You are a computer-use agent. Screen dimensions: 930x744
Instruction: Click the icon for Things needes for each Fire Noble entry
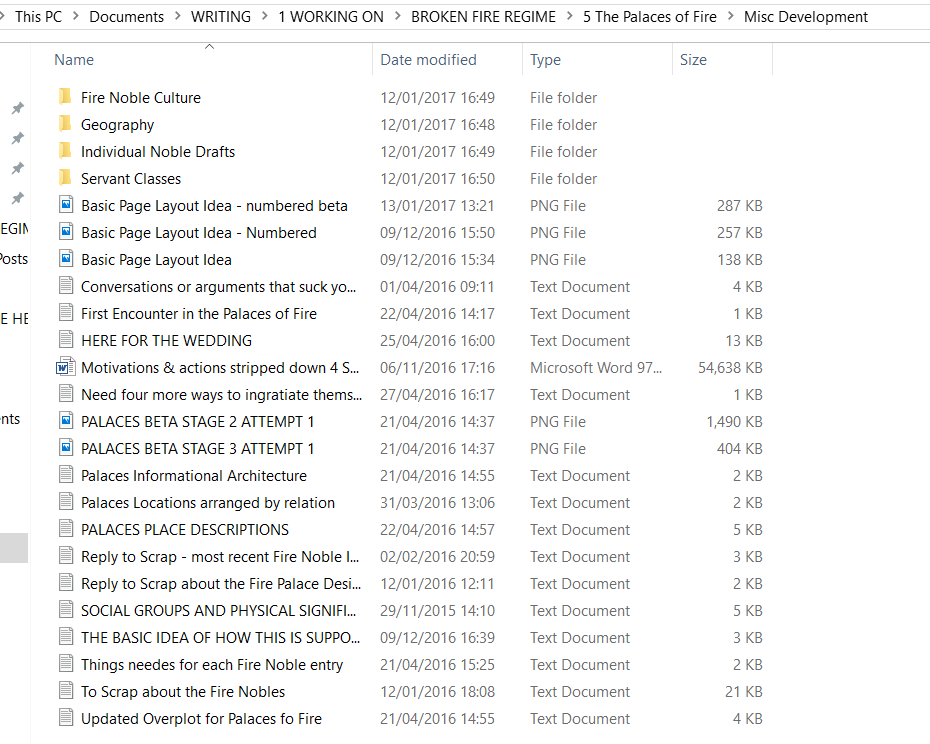pyautogui.click(x=66, y=664)
